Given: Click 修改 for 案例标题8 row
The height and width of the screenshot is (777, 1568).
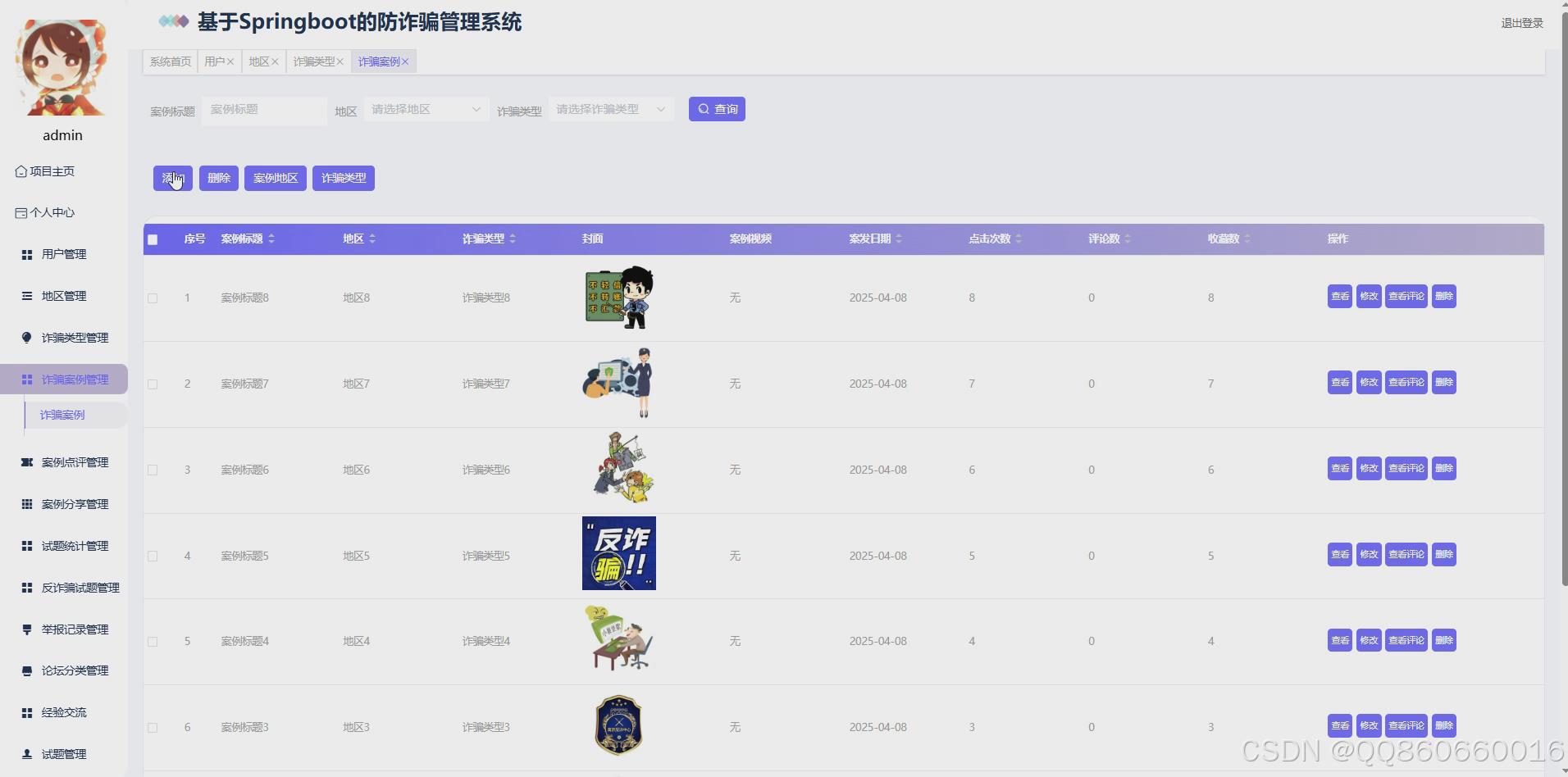Looking at the screenshot, I should (1369, 296).
